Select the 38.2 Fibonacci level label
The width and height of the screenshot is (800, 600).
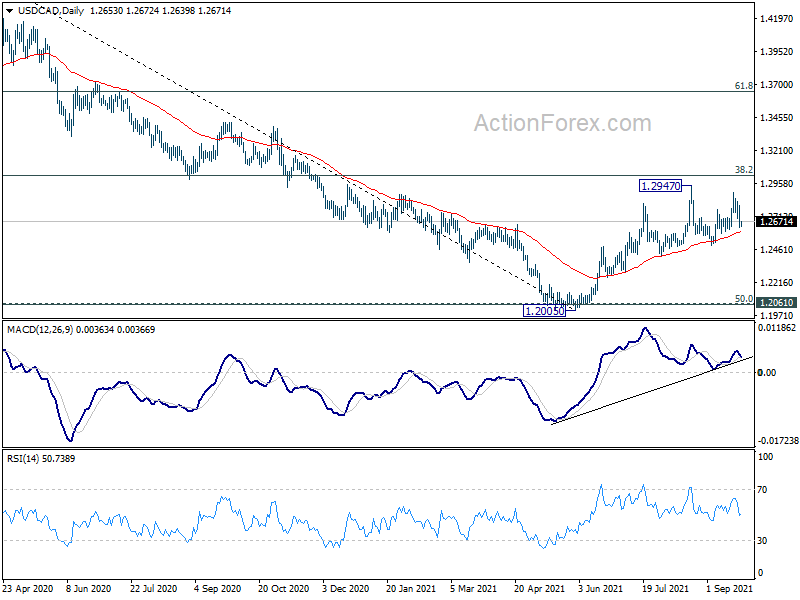(743, 170)
